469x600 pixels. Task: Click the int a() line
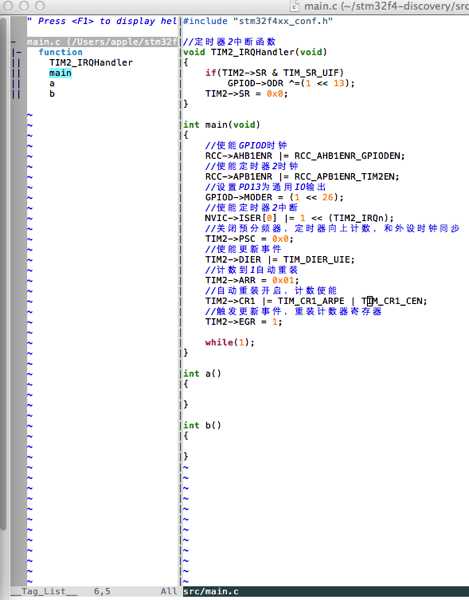(x=202, y=373)
